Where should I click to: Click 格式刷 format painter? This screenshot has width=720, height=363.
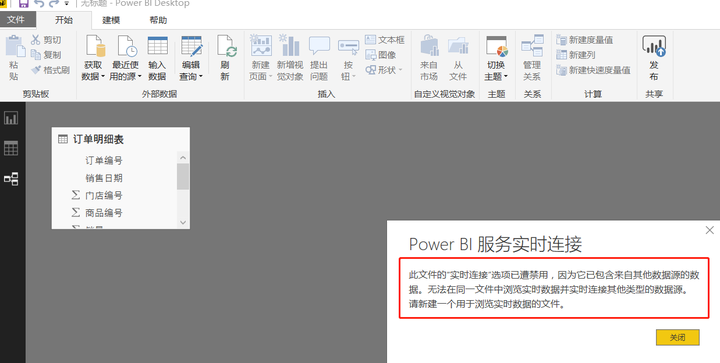pyautogui.click(x=50, y=70)
